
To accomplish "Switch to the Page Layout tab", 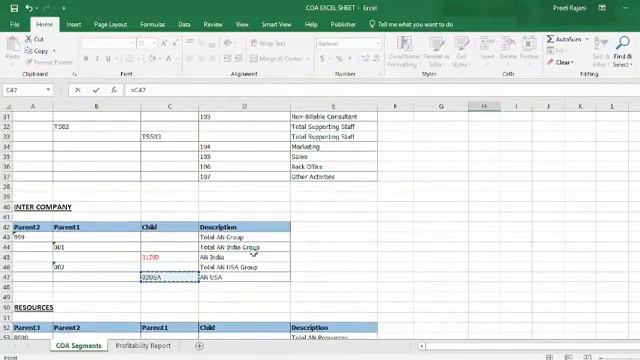I will [111, 24].
